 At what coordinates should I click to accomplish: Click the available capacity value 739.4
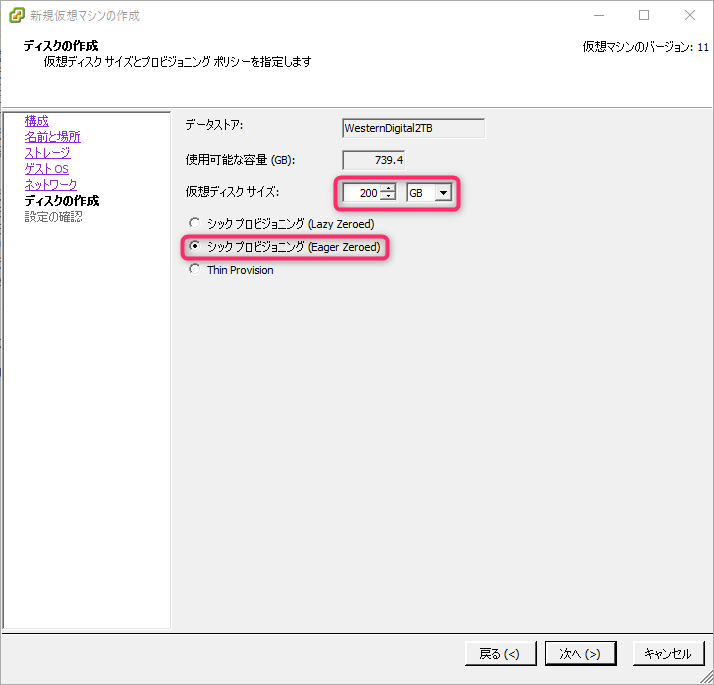click(373, 160)
